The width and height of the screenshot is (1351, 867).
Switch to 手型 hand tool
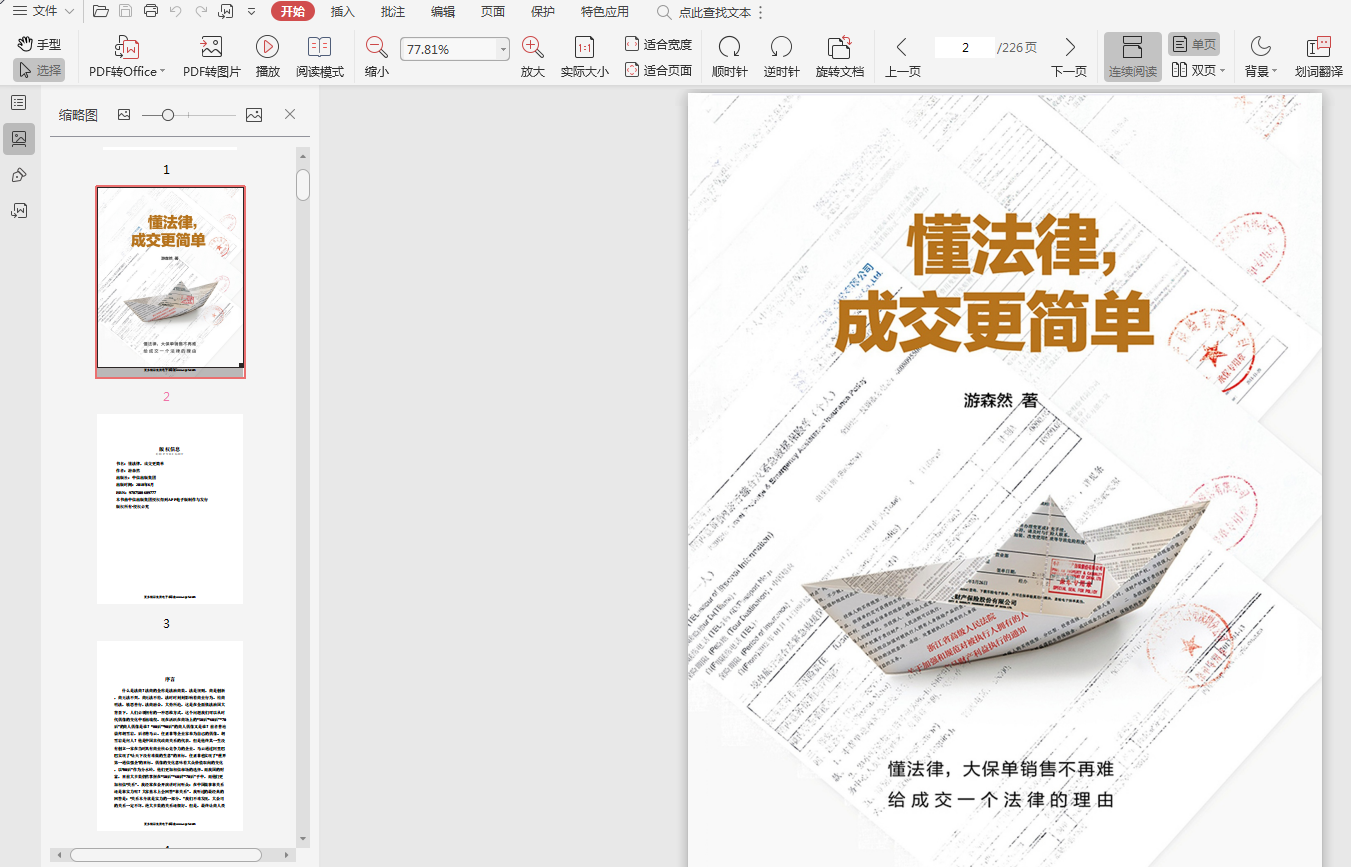(39, 44)
